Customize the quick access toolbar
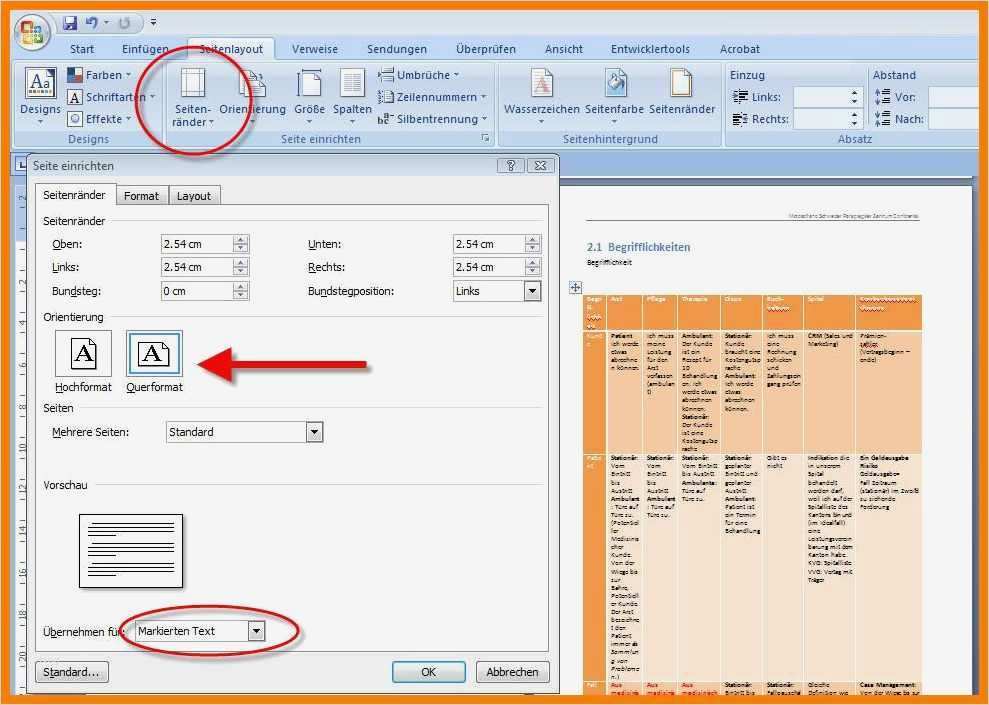This screenshot has height=705, width=989. [x=153, y=23]
